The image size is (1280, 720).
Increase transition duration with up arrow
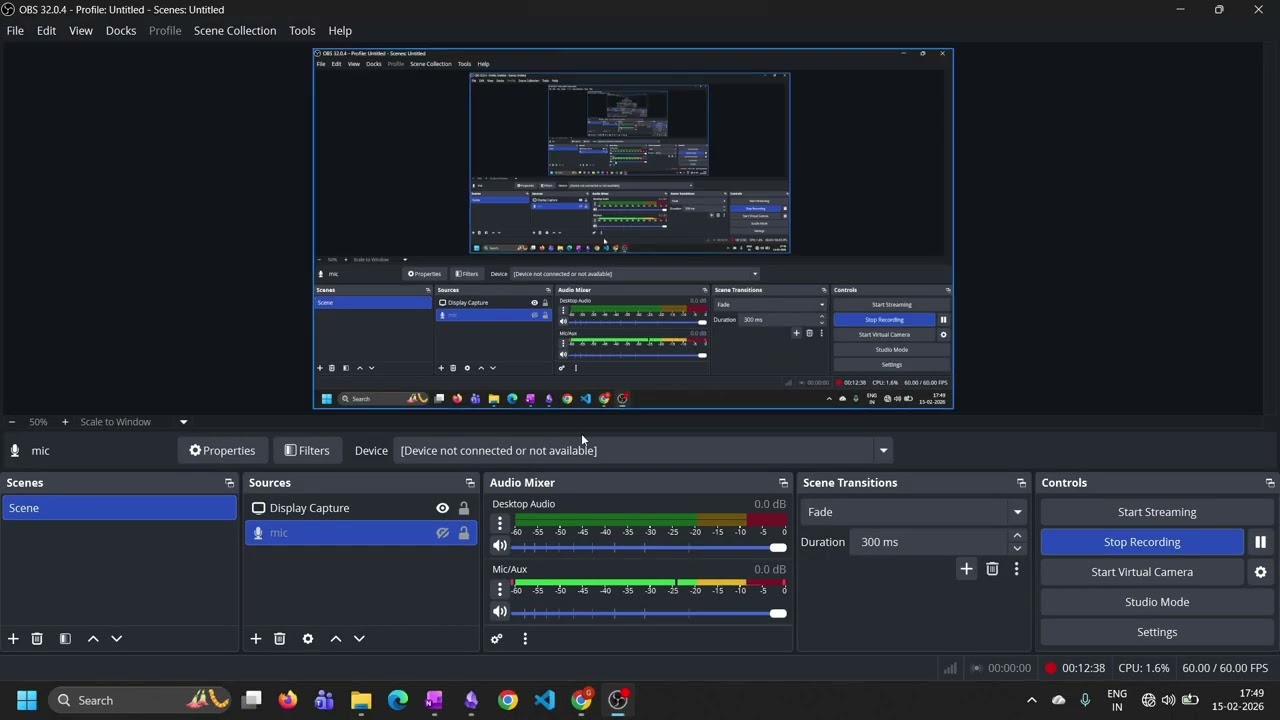click(x=1017, y=536)
